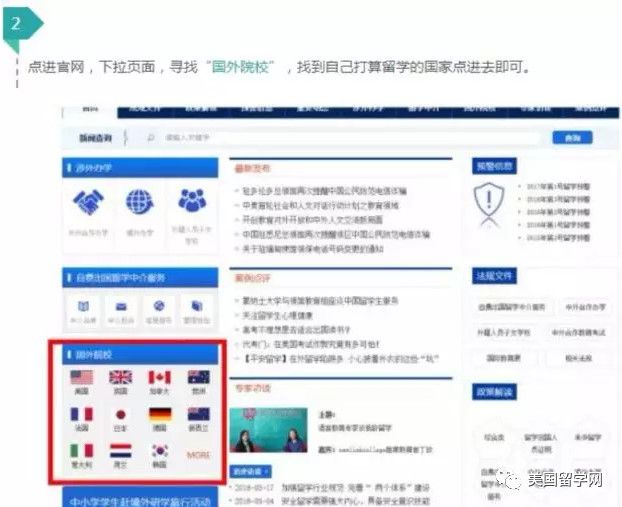Screen dimensions: 622x507
Task: Click the envelope icon in the agency services panel
Action: coord(121,306)
